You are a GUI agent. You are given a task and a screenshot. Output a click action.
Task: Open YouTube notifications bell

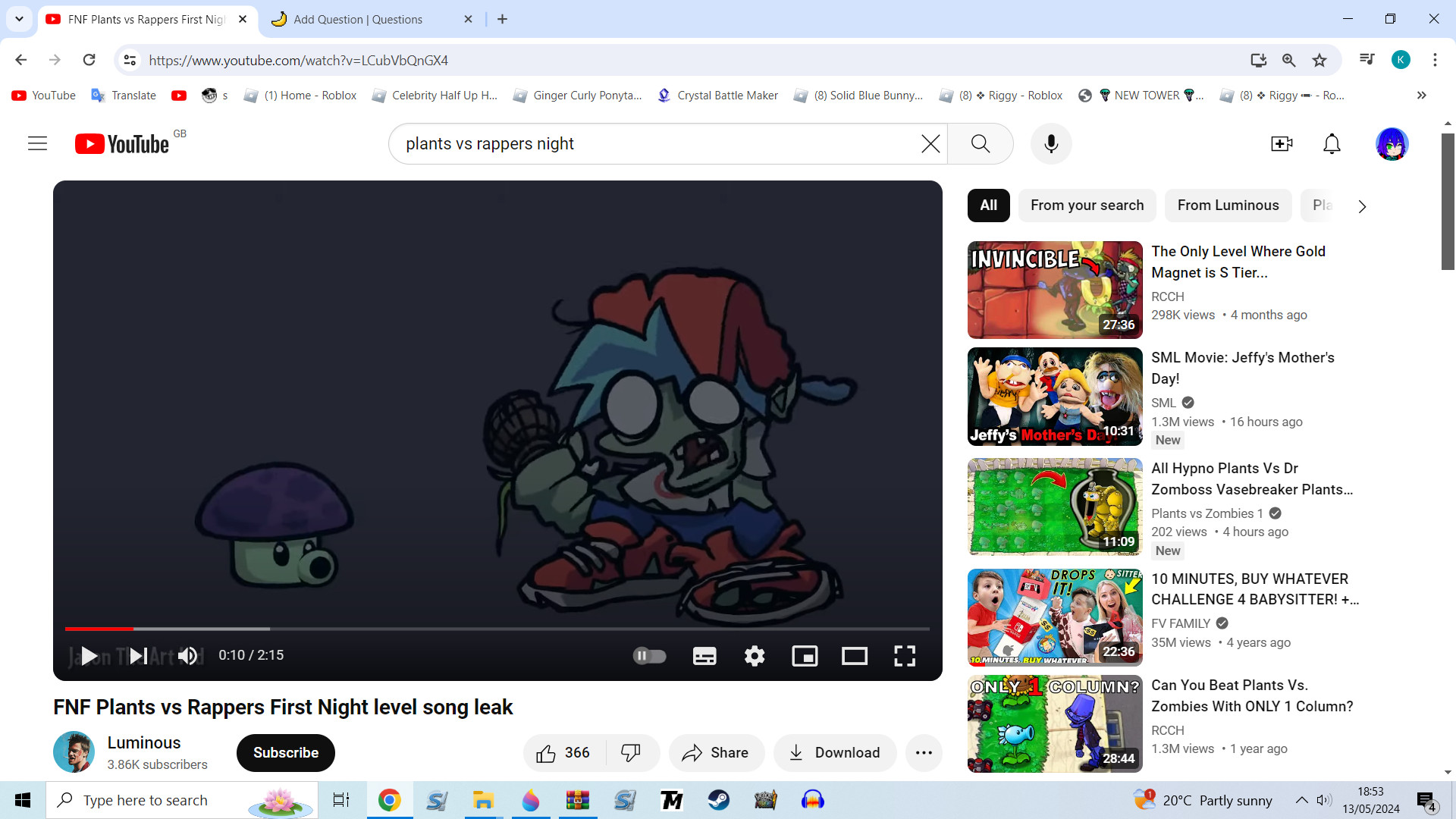(x=1332, y=143)
